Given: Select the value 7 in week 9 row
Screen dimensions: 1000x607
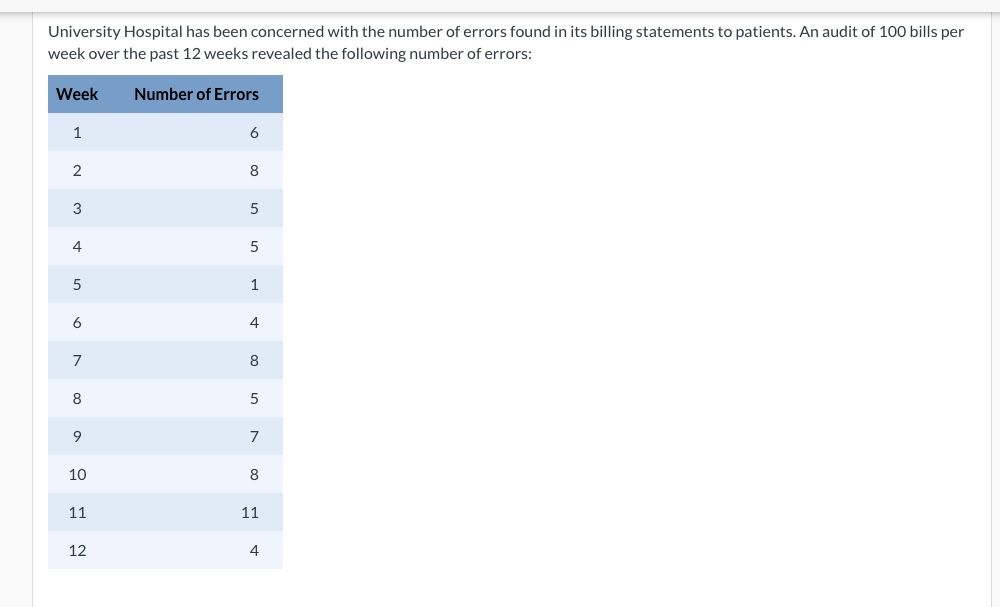Looking at the screenshot, I should [x=254, y=436].
